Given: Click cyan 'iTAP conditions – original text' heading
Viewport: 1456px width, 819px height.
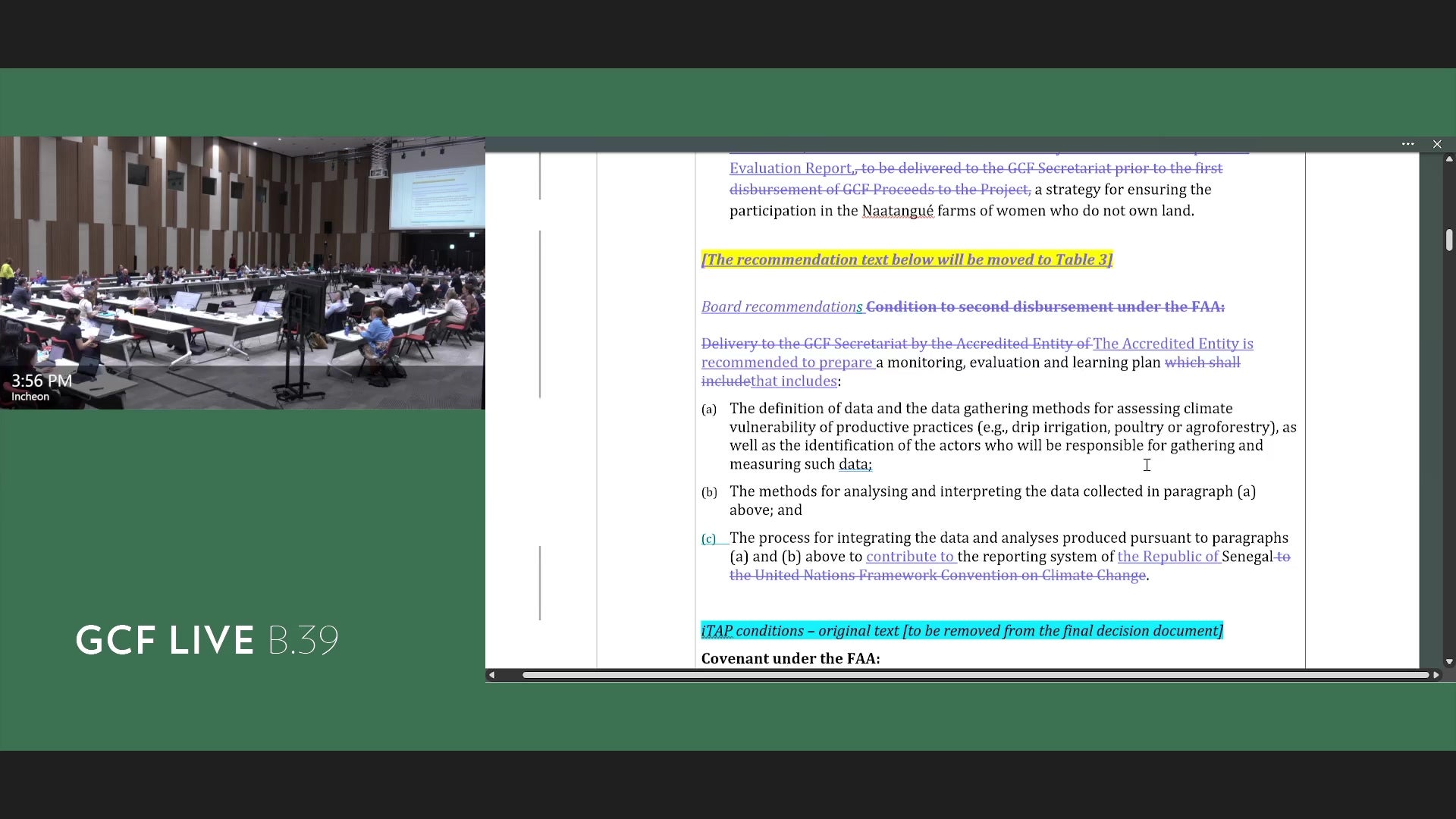Looking at the screenshot, I should pos(962,631).
